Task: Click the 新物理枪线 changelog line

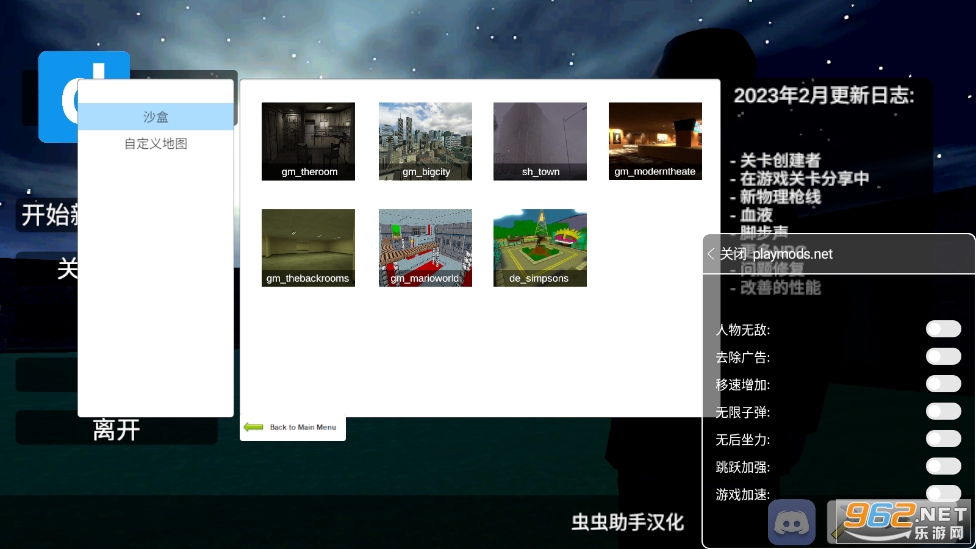Action: tap(775, 197)
